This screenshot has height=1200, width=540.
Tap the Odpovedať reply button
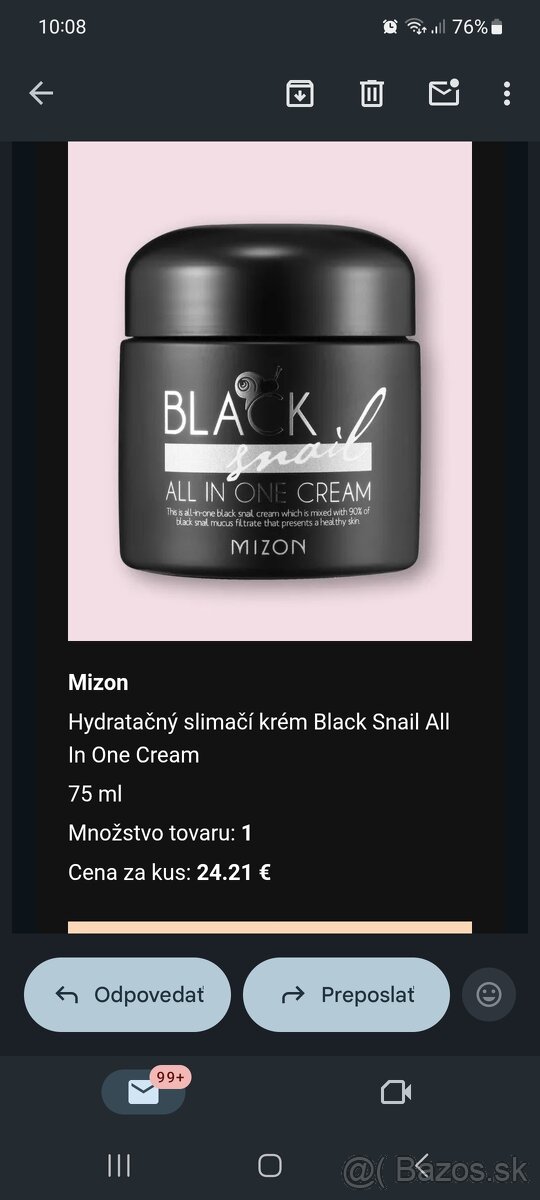click(x=127, y=994)
